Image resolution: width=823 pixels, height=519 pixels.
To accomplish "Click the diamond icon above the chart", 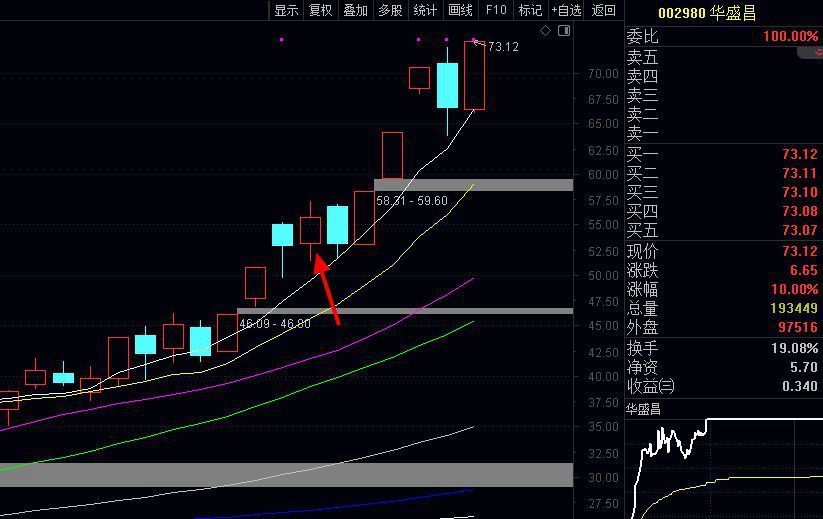I will (x=546, y=31).
